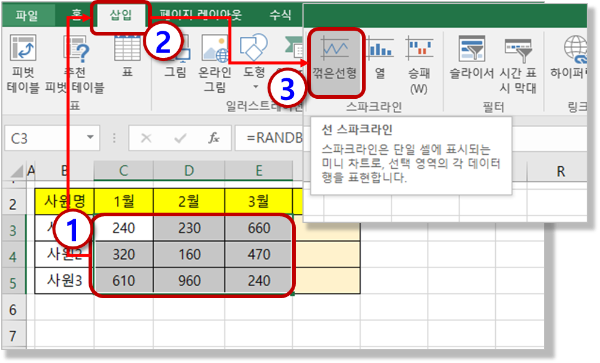The image size is (600, 363).
Task: Click the 사원3 cell
Action: (64, 281)
